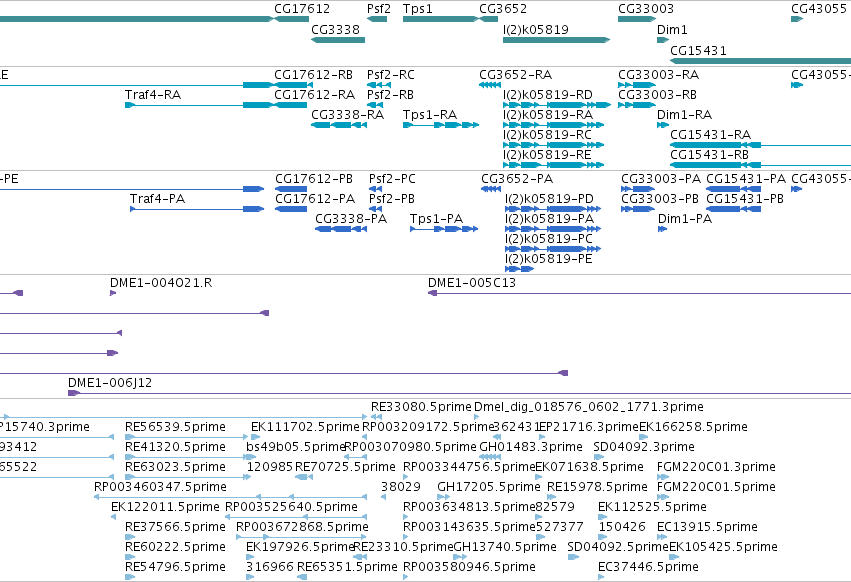The width and height of the screenshot is (851, 582).
Task: Click protein Tps1-PA
Action: tap(436, 219)
